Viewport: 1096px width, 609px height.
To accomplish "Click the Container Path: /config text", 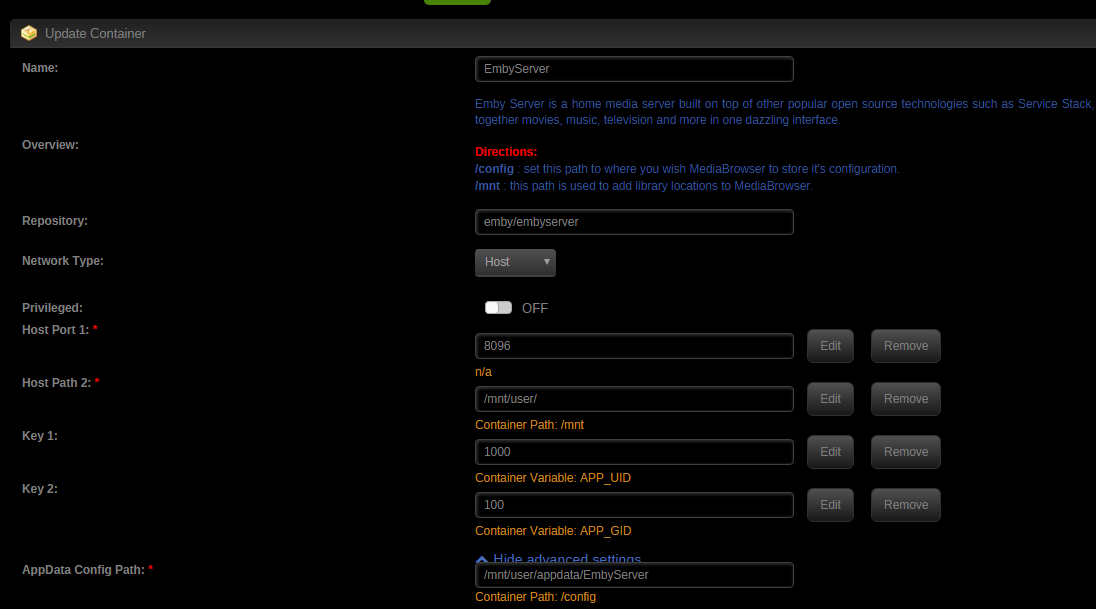I will point(535,596).
